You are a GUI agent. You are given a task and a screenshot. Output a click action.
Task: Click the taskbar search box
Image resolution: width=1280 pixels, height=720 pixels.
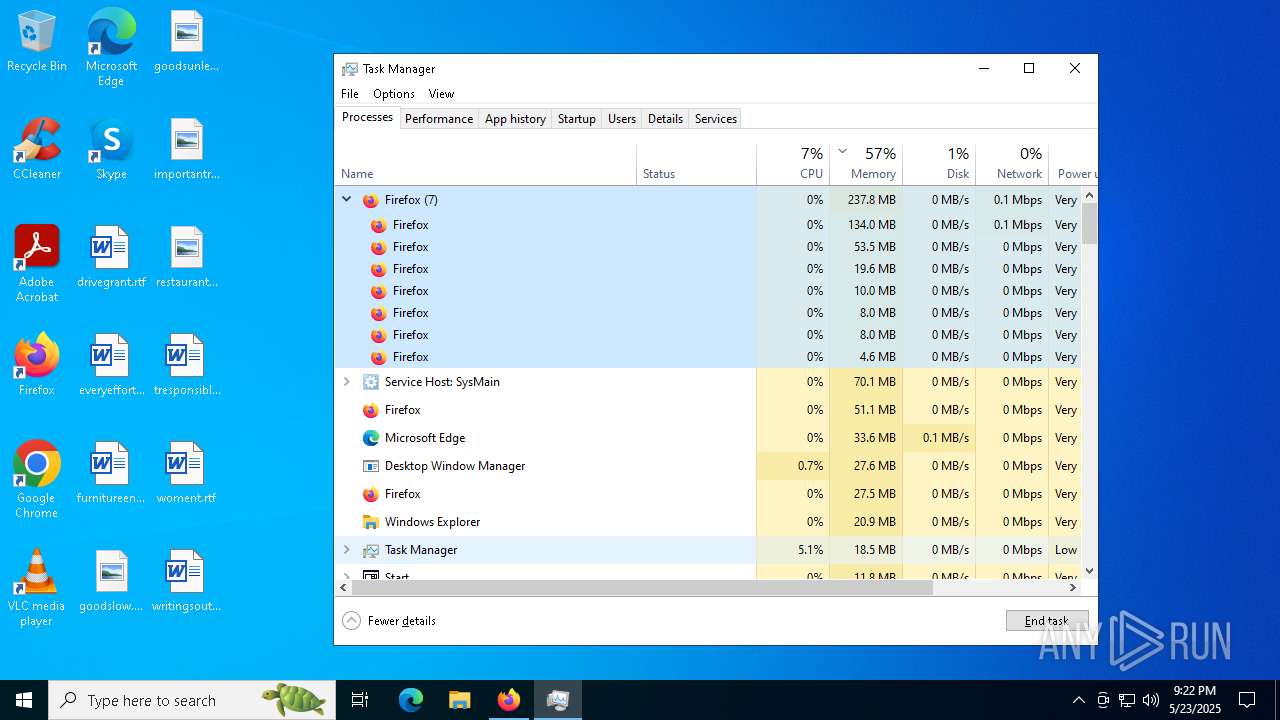click(x=192, y=700)
